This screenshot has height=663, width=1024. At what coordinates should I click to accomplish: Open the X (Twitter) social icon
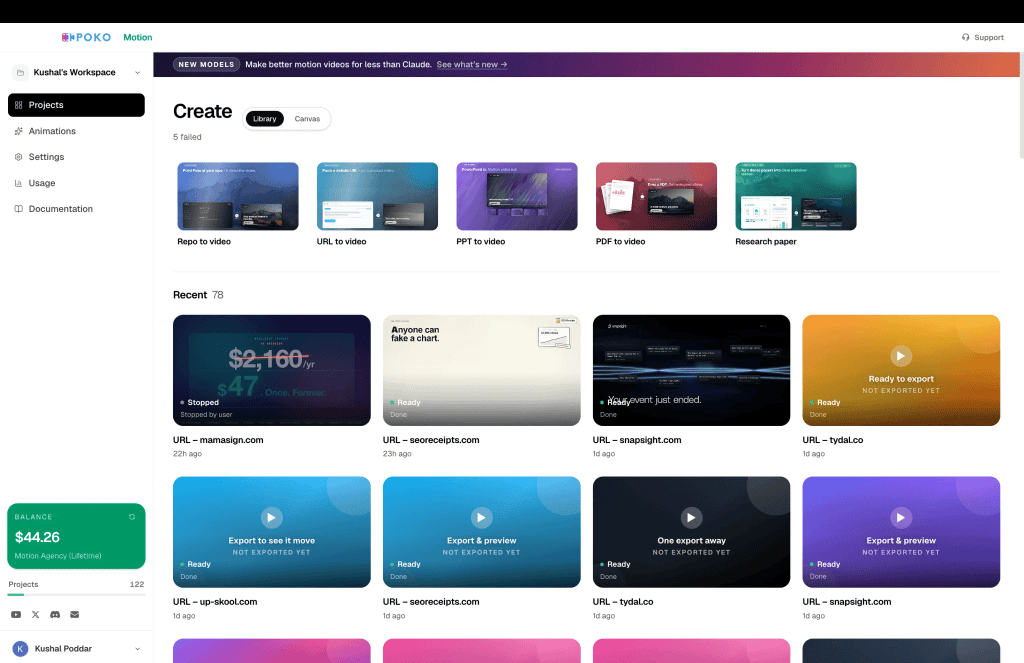[35, 615]
